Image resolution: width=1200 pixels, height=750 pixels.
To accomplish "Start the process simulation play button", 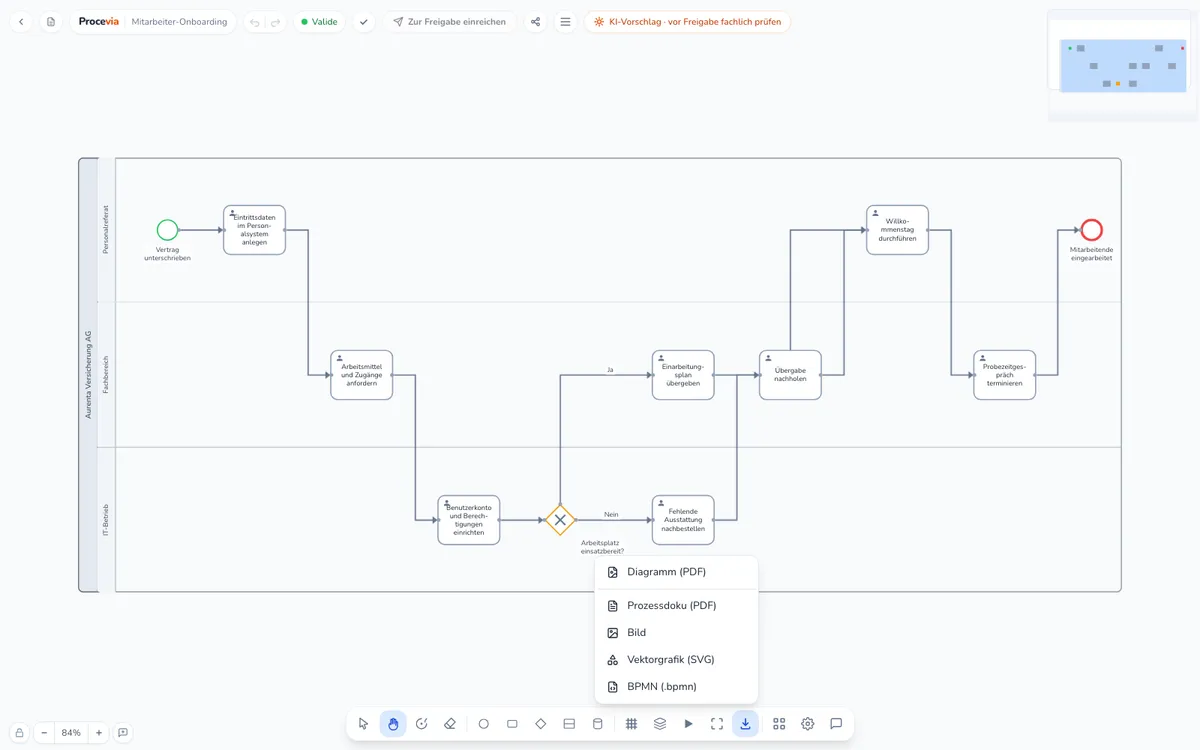I will pos(688,724).
